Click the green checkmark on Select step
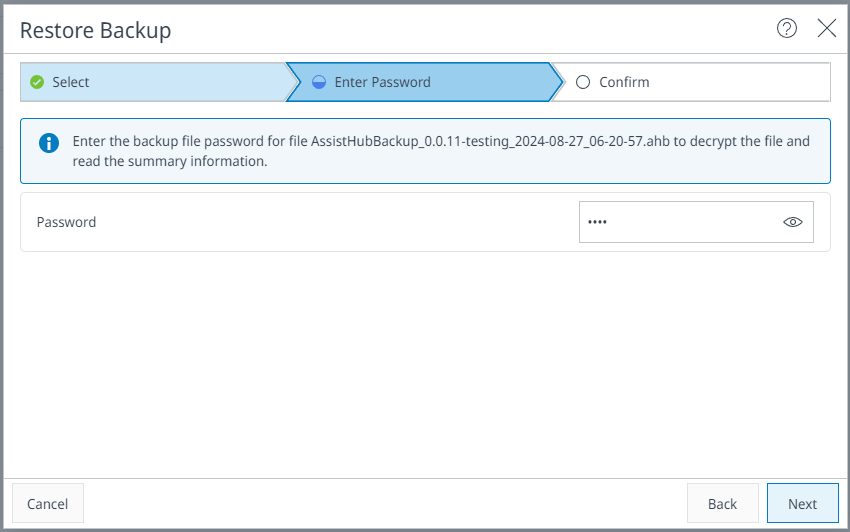 point(37,82)
